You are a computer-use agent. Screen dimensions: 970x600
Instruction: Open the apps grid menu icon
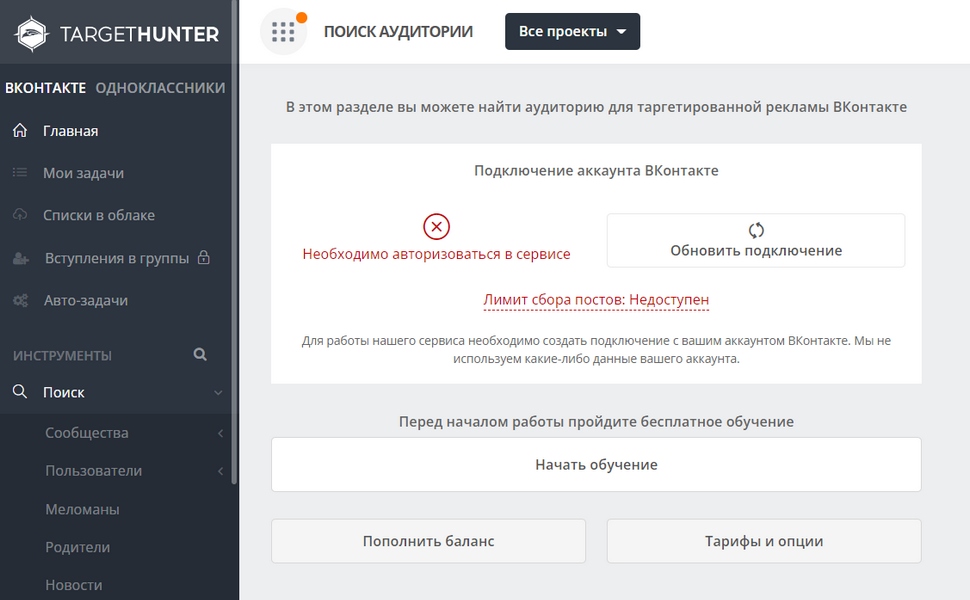(283, 32)
